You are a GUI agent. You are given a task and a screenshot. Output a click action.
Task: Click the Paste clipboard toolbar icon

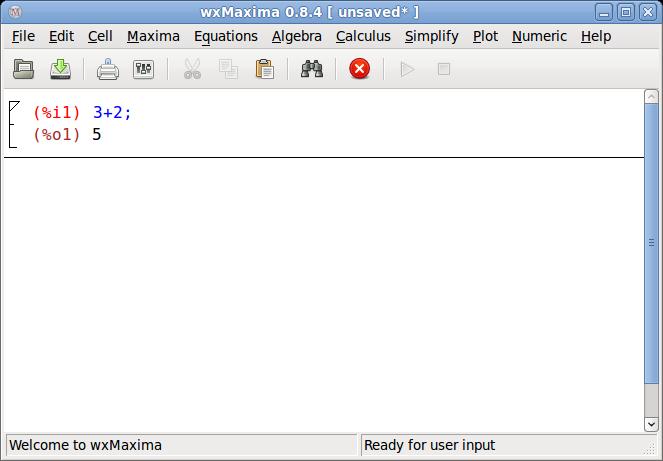[265, 69]
